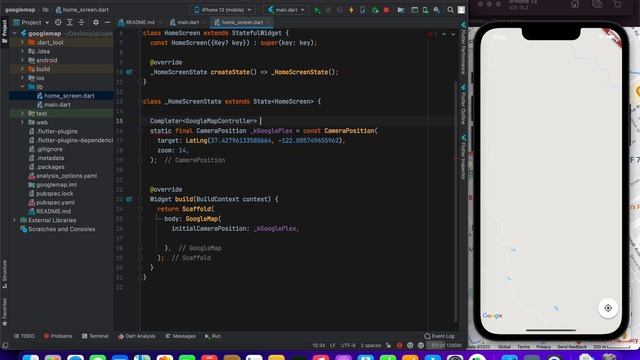Click Scratches and Consoles node
Viewport: 640px width, 360px height.
point(62,229)
